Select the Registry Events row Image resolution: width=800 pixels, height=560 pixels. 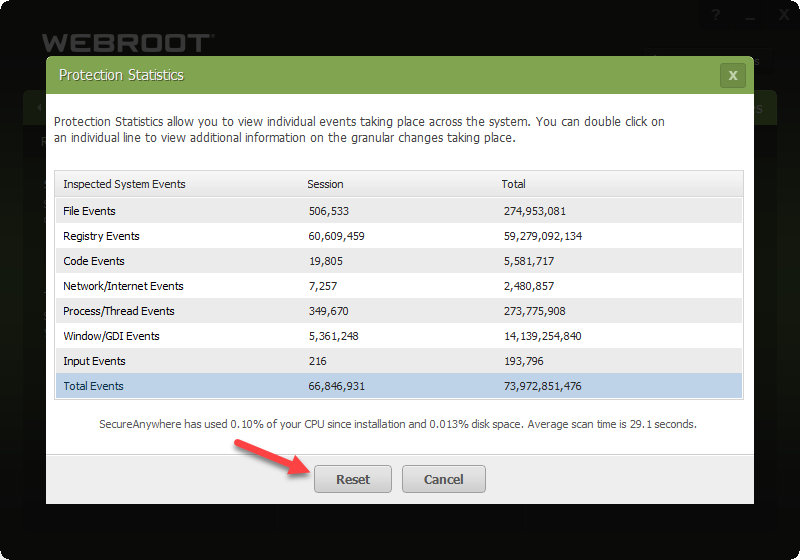(x=398, y=236)
